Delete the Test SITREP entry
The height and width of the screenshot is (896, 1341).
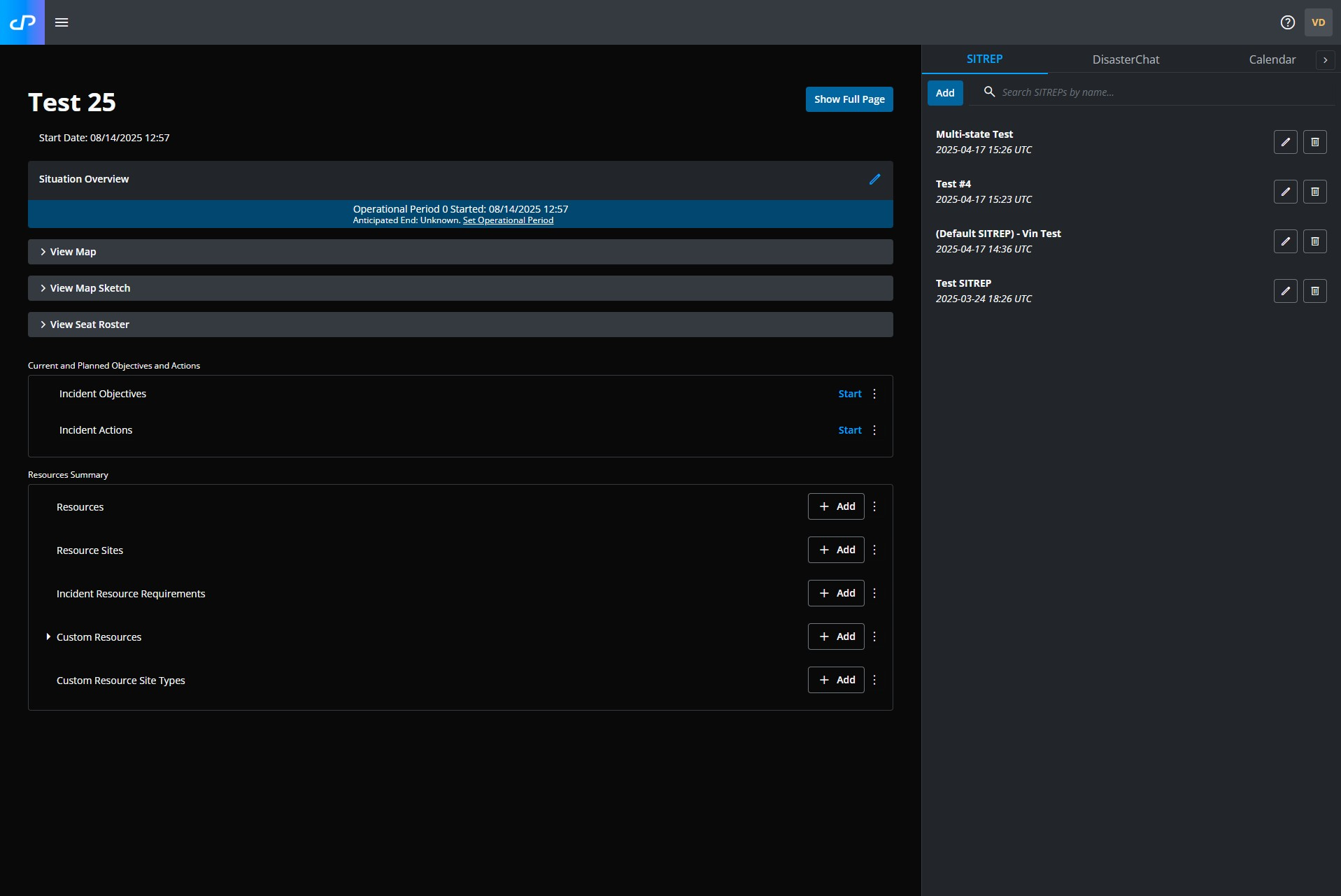(1315, 291)
